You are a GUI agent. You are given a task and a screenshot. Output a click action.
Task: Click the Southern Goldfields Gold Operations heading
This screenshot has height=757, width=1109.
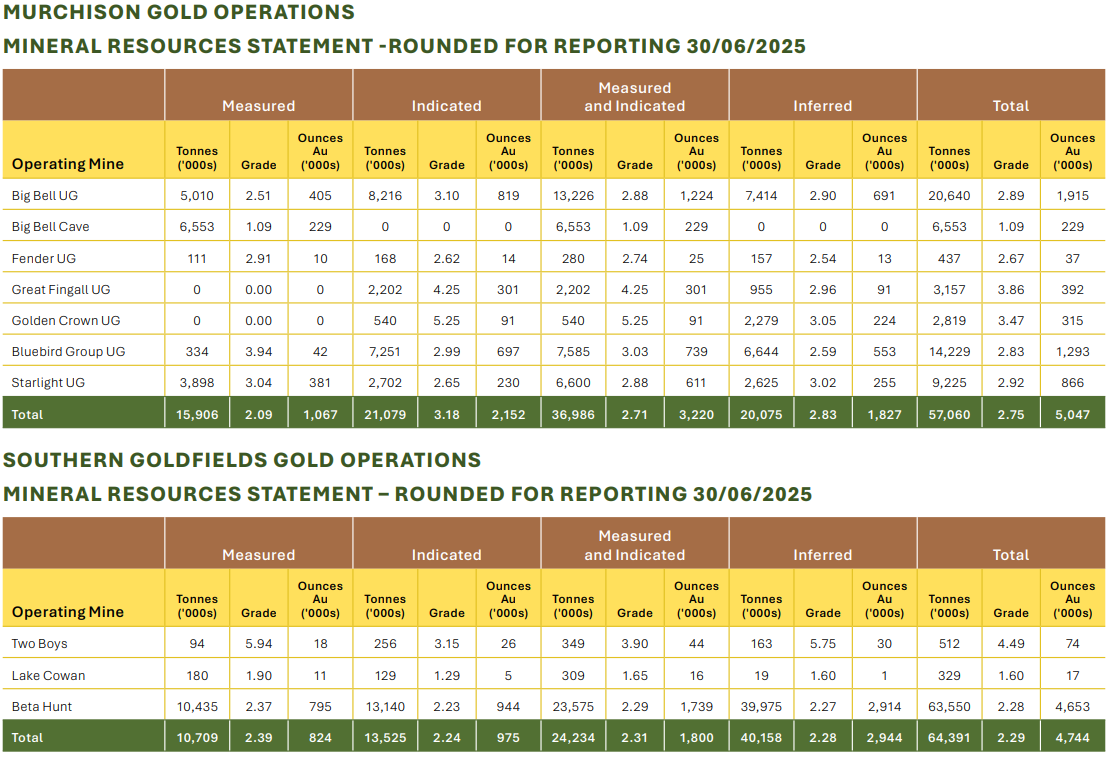242,460
